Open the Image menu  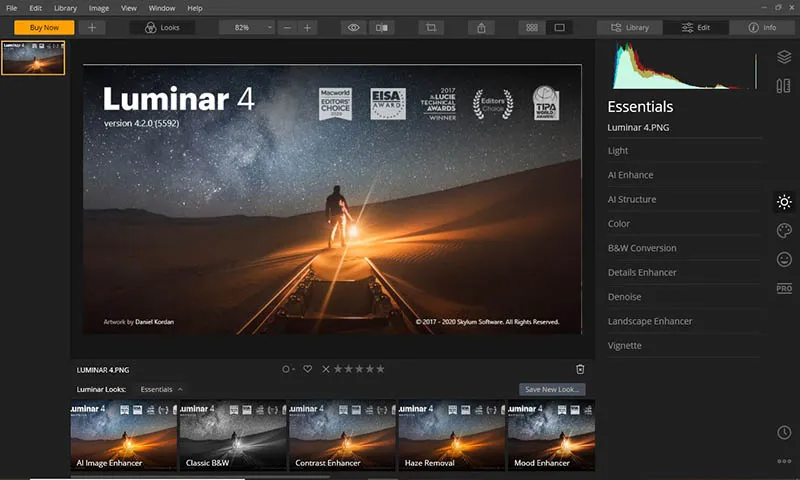tap(98, 8)
